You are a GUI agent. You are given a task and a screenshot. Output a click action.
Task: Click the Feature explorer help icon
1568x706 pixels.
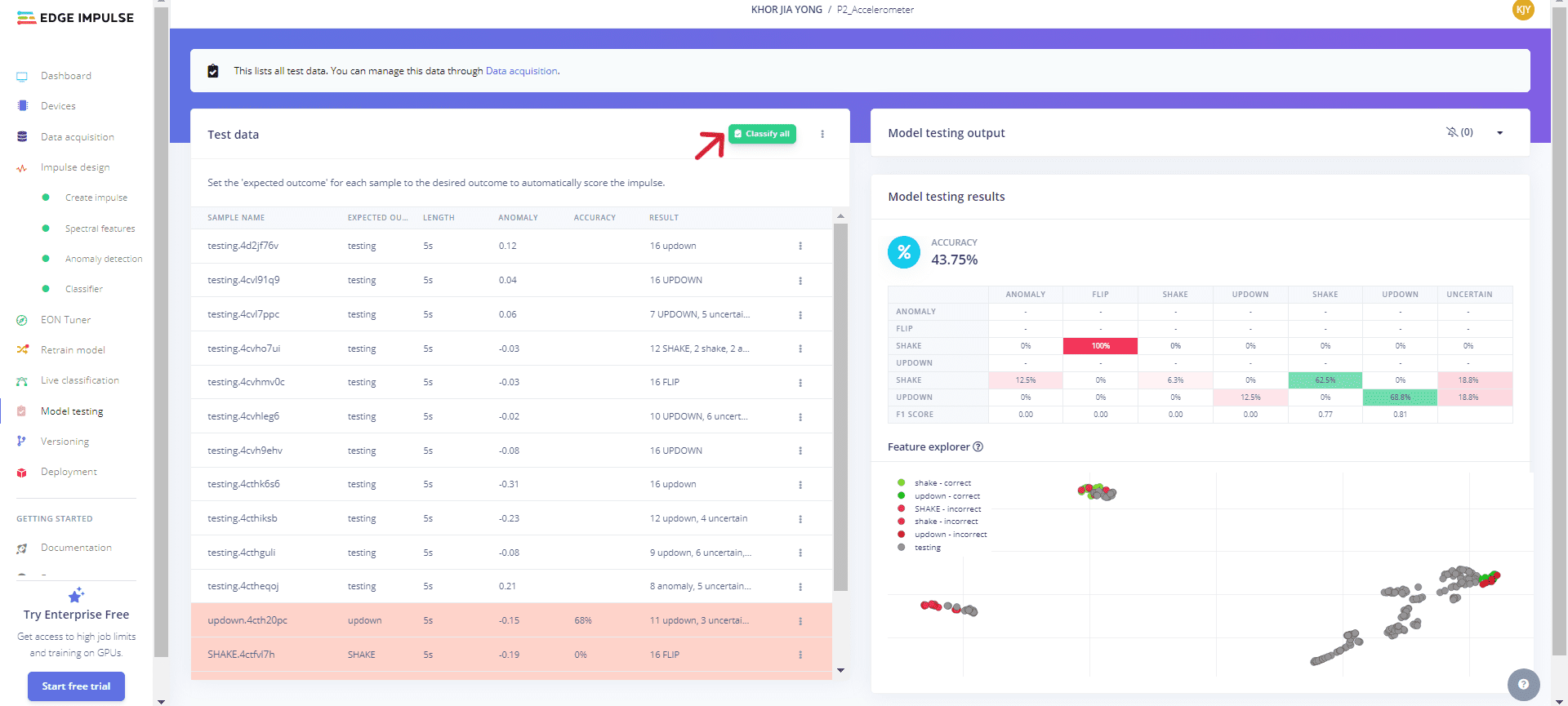click(x=978, y=447)
